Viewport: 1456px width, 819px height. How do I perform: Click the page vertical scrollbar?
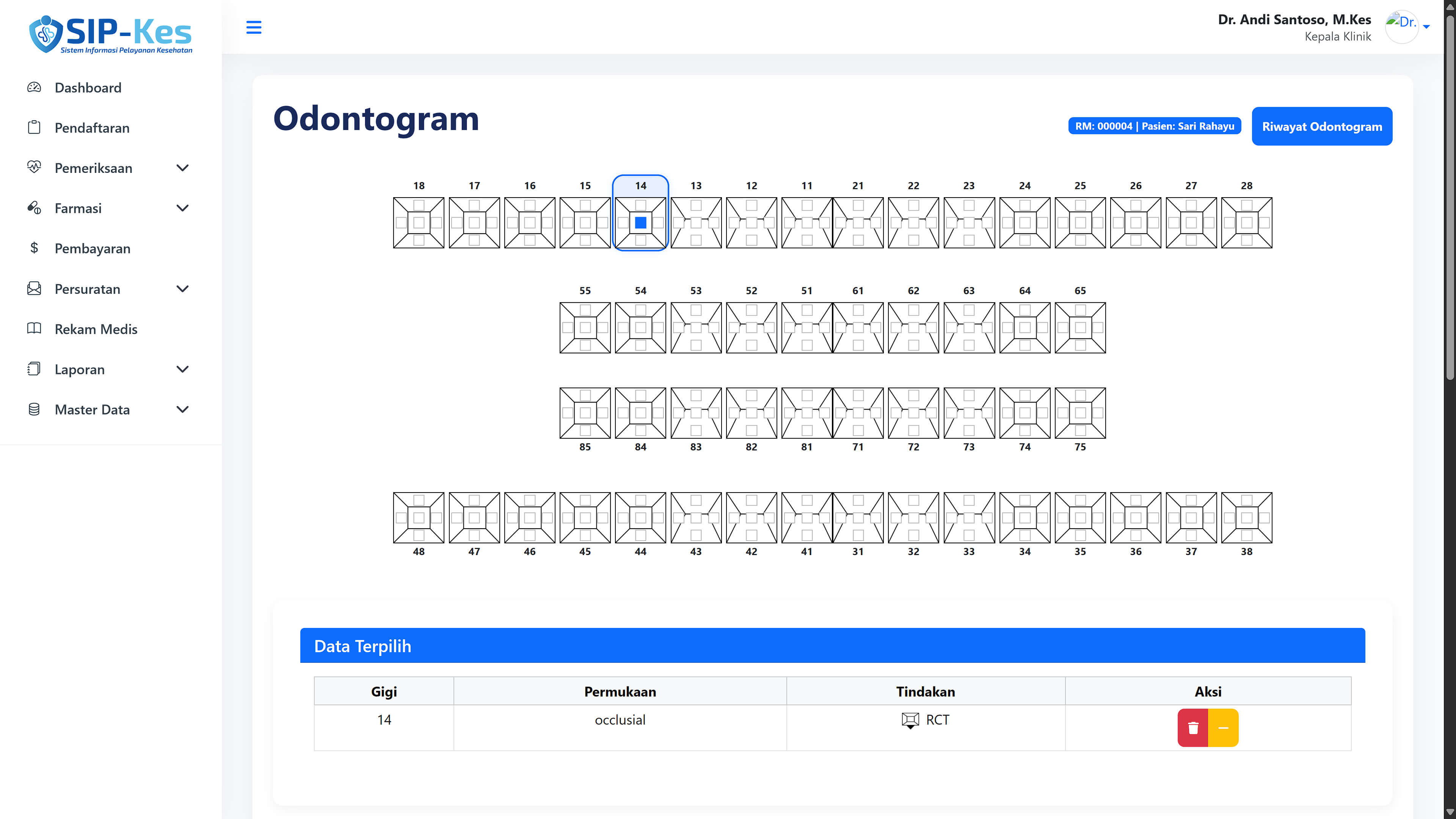click(x=1450, y=198)
